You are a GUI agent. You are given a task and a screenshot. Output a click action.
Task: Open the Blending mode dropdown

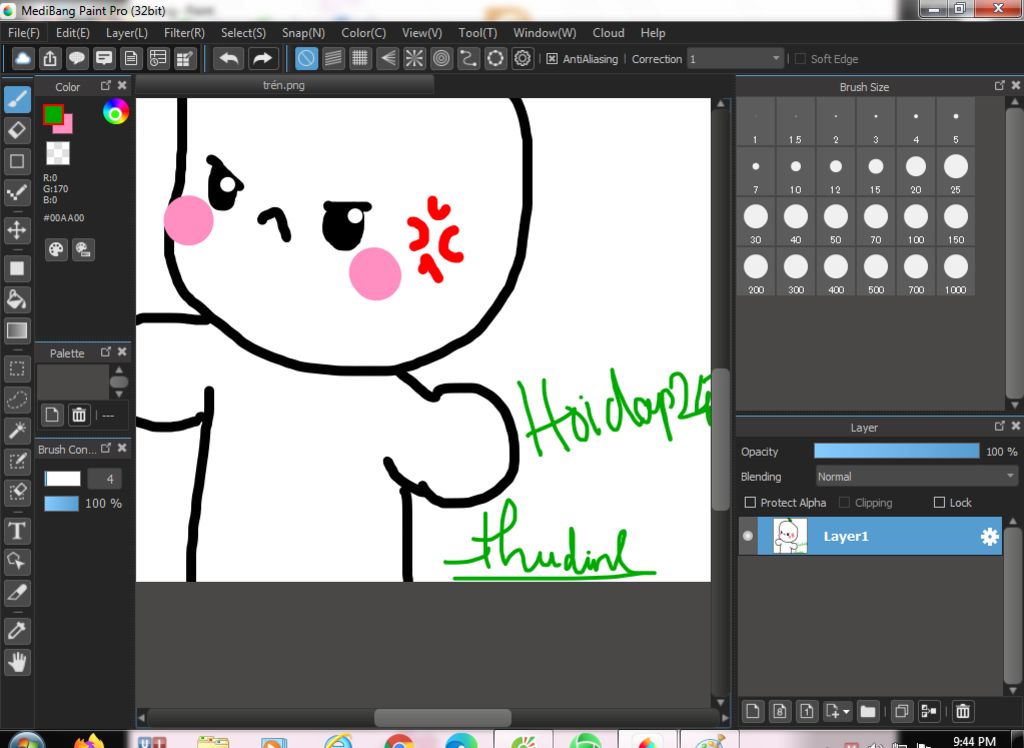(916, 477)
